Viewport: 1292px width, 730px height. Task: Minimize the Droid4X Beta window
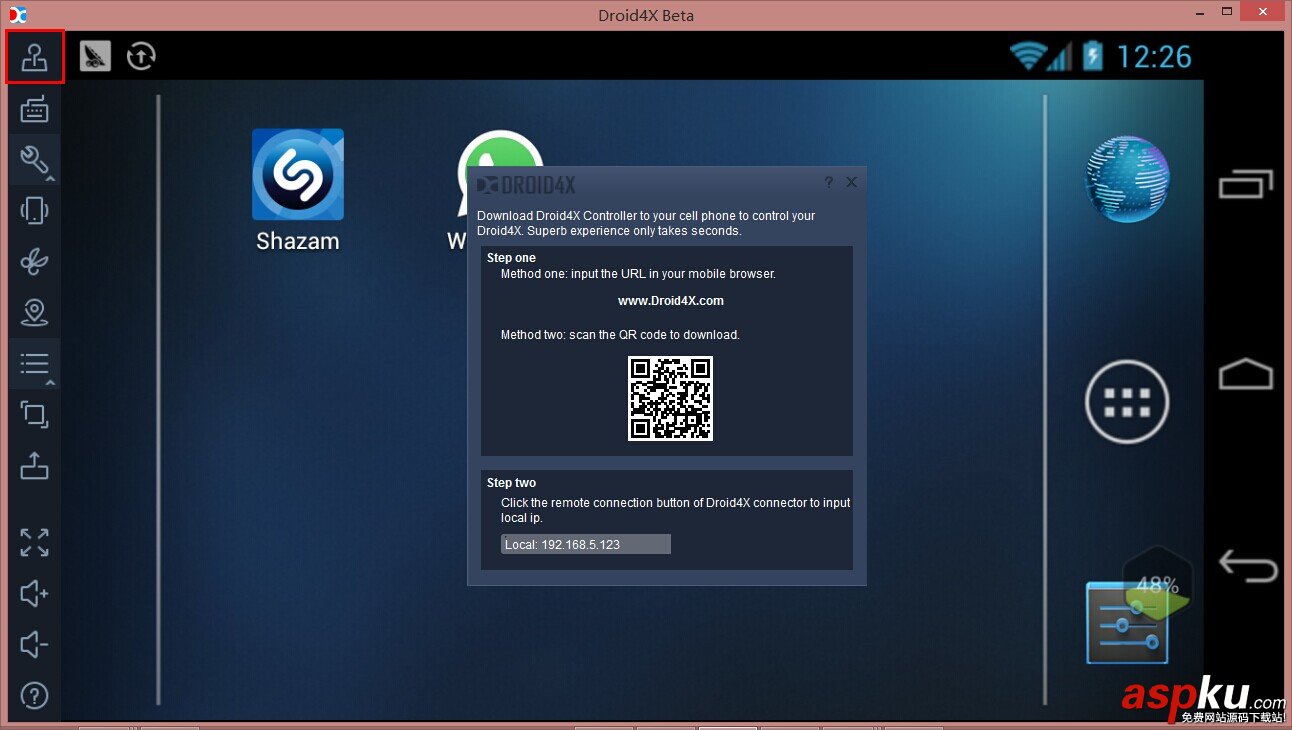point(1199,12)
